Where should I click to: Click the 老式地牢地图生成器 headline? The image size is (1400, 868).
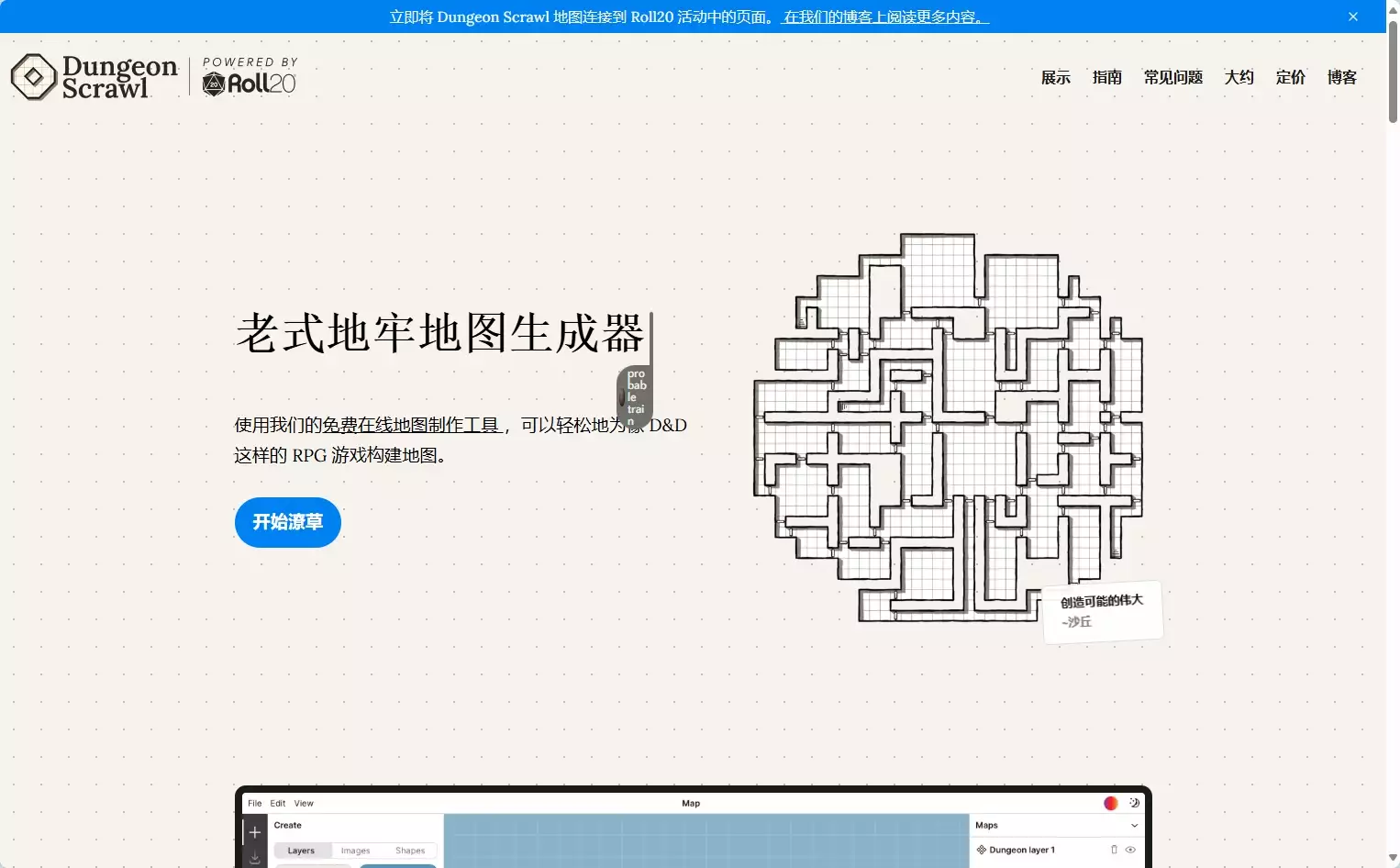click(x=440, y=333)
